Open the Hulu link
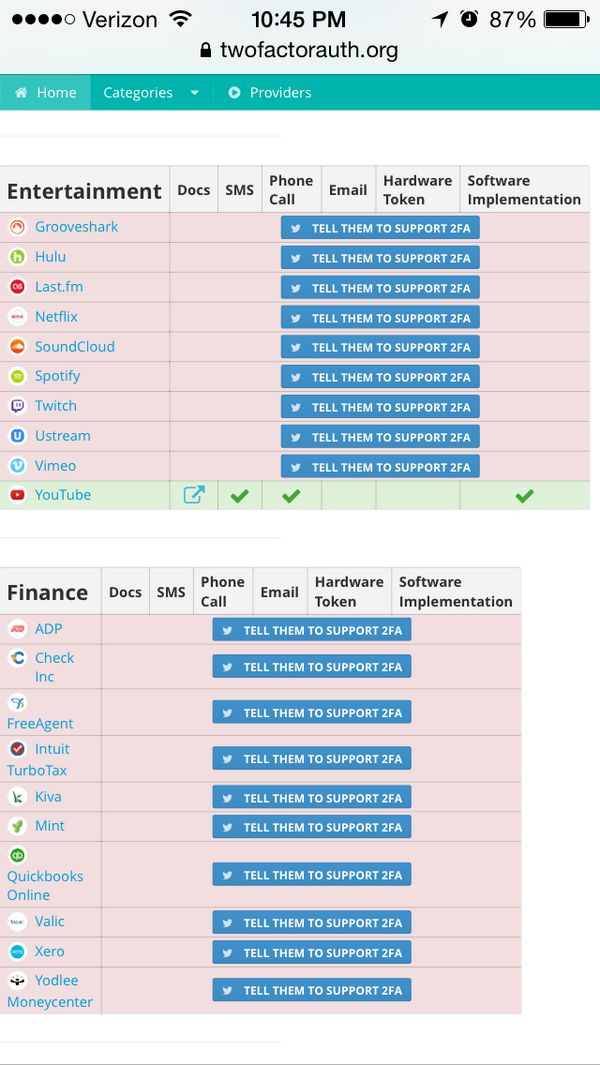The height and width of the screenshot is (1065, 600). tap(50, 257)
